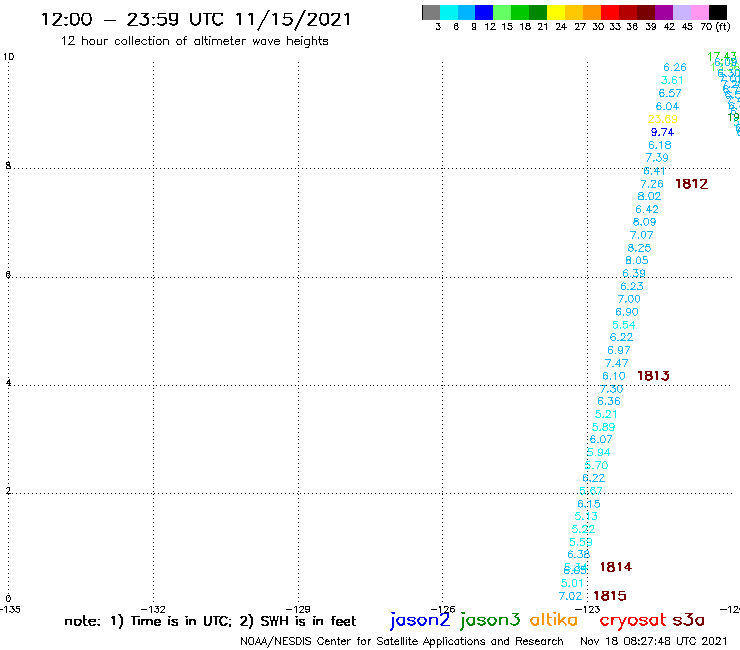Click the pink swatch in the color scale
The width and height of the screenshot is (740, 650).
click(x=699, y=12)
